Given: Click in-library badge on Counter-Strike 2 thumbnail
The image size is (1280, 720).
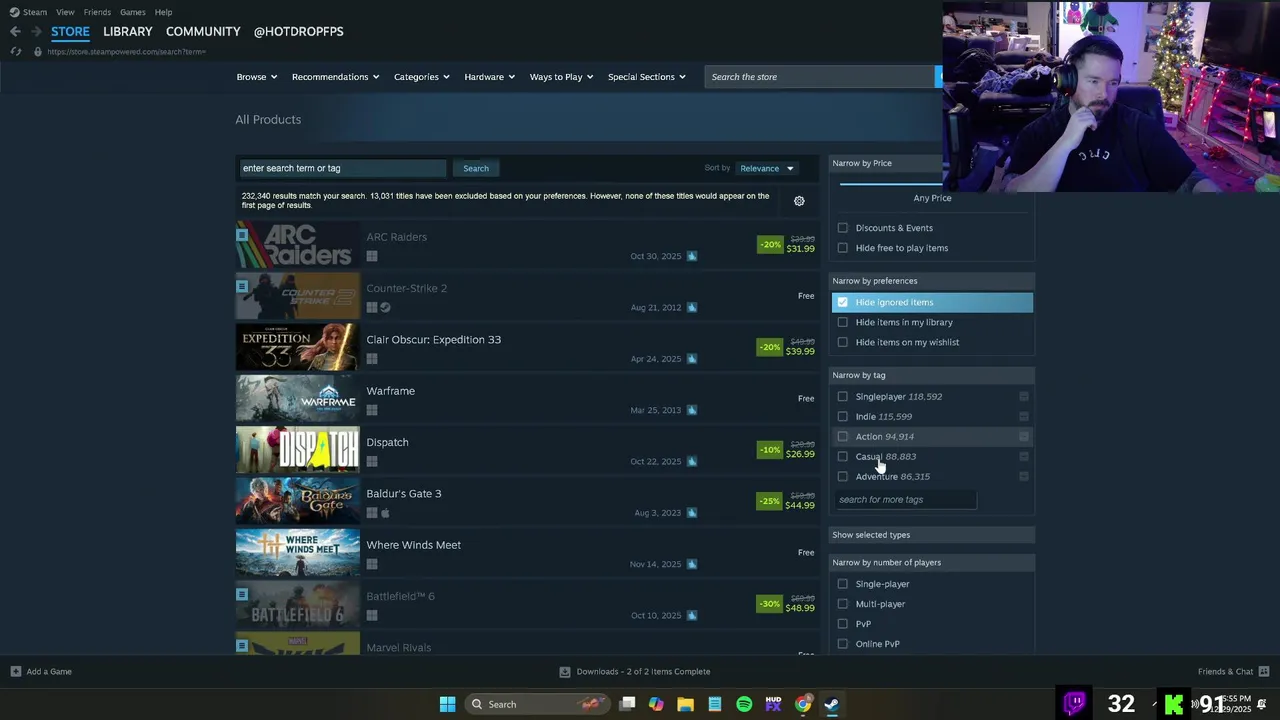Looking at the screenshot, I should [242, 286].
